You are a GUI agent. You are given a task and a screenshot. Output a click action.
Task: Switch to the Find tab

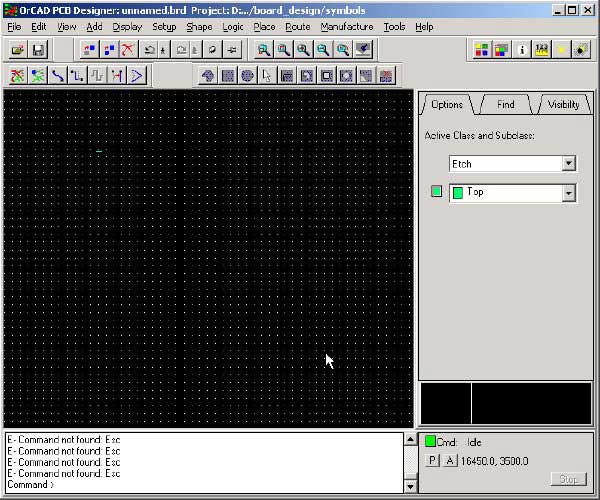click(x=506, y=104)
